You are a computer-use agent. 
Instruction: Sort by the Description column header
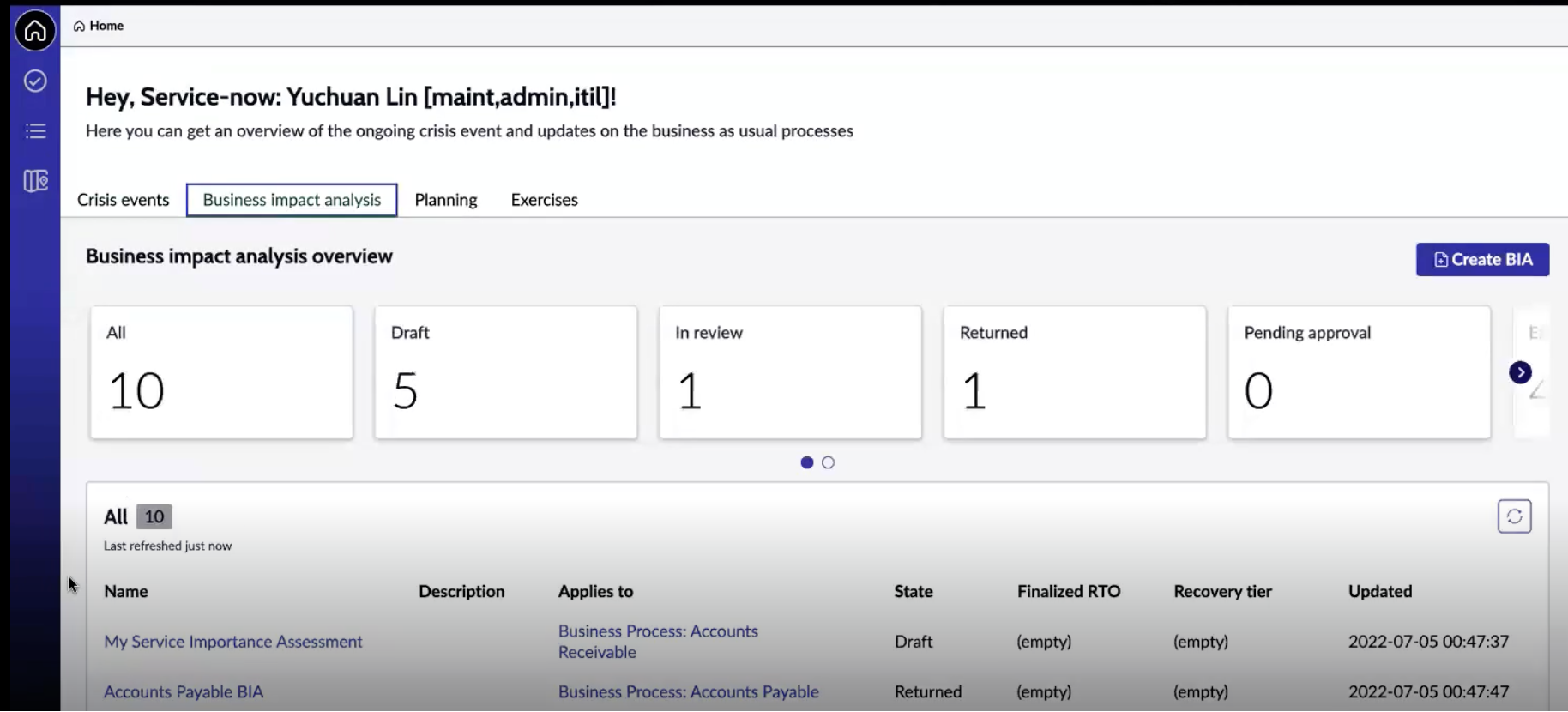461,591
